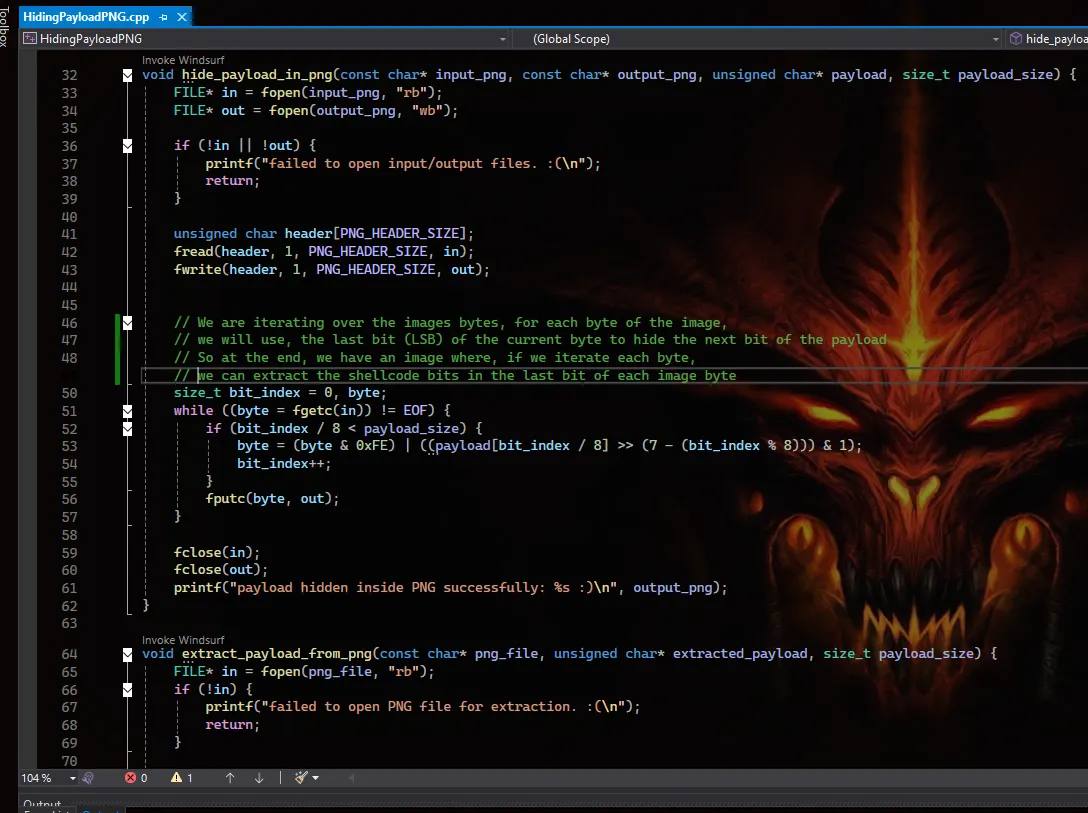Click the up arrow to go to previous issue
This screenshot has width=1088, height=813.
[229, 777]
